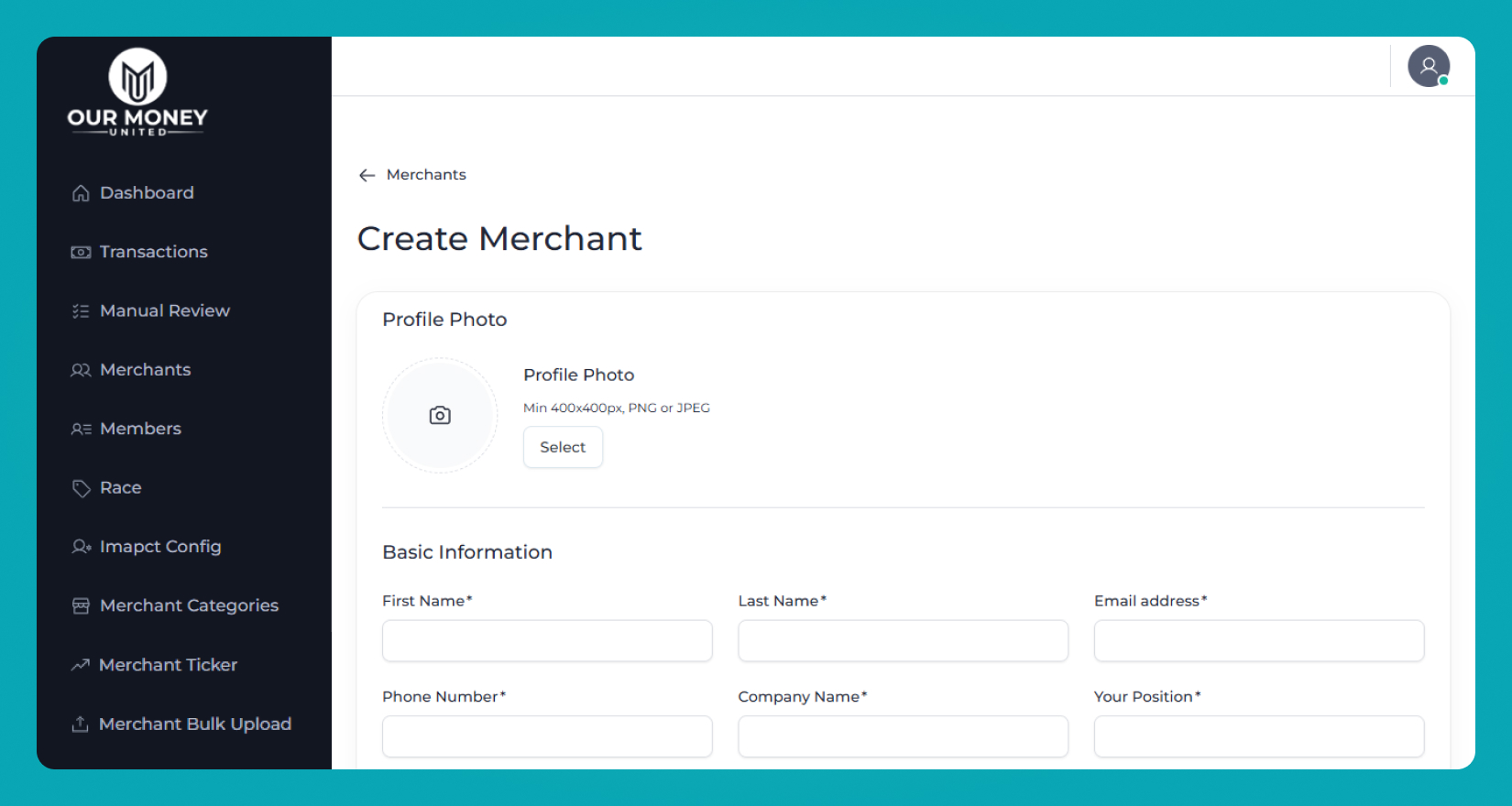Click the Merchant Ticker trend icon
Image resolution: width=1512 pixels, height=806 pixels.
click(81, 665)
